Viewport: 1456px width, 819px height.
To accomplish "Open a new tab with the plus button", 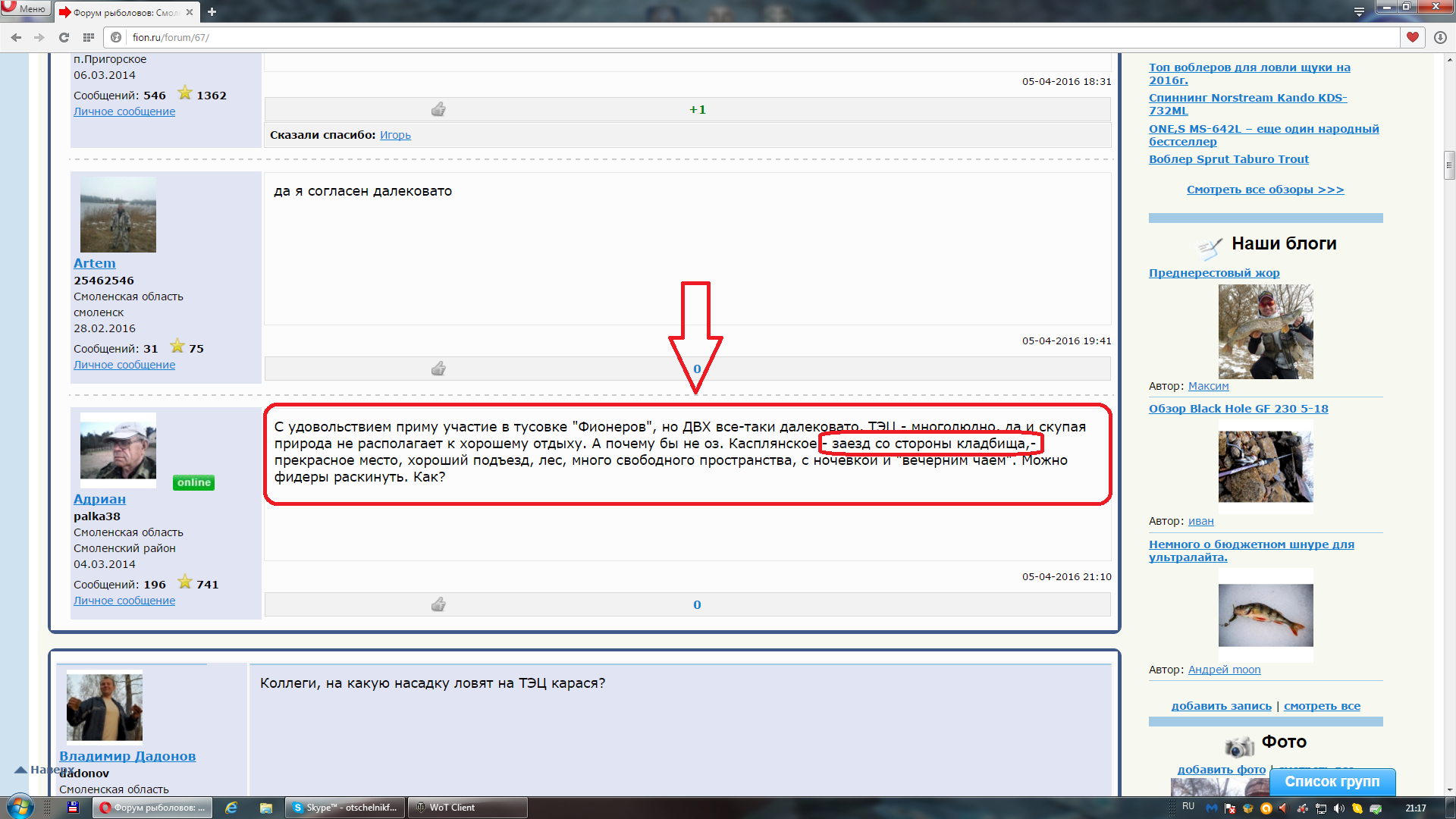I will coord(212,12).
